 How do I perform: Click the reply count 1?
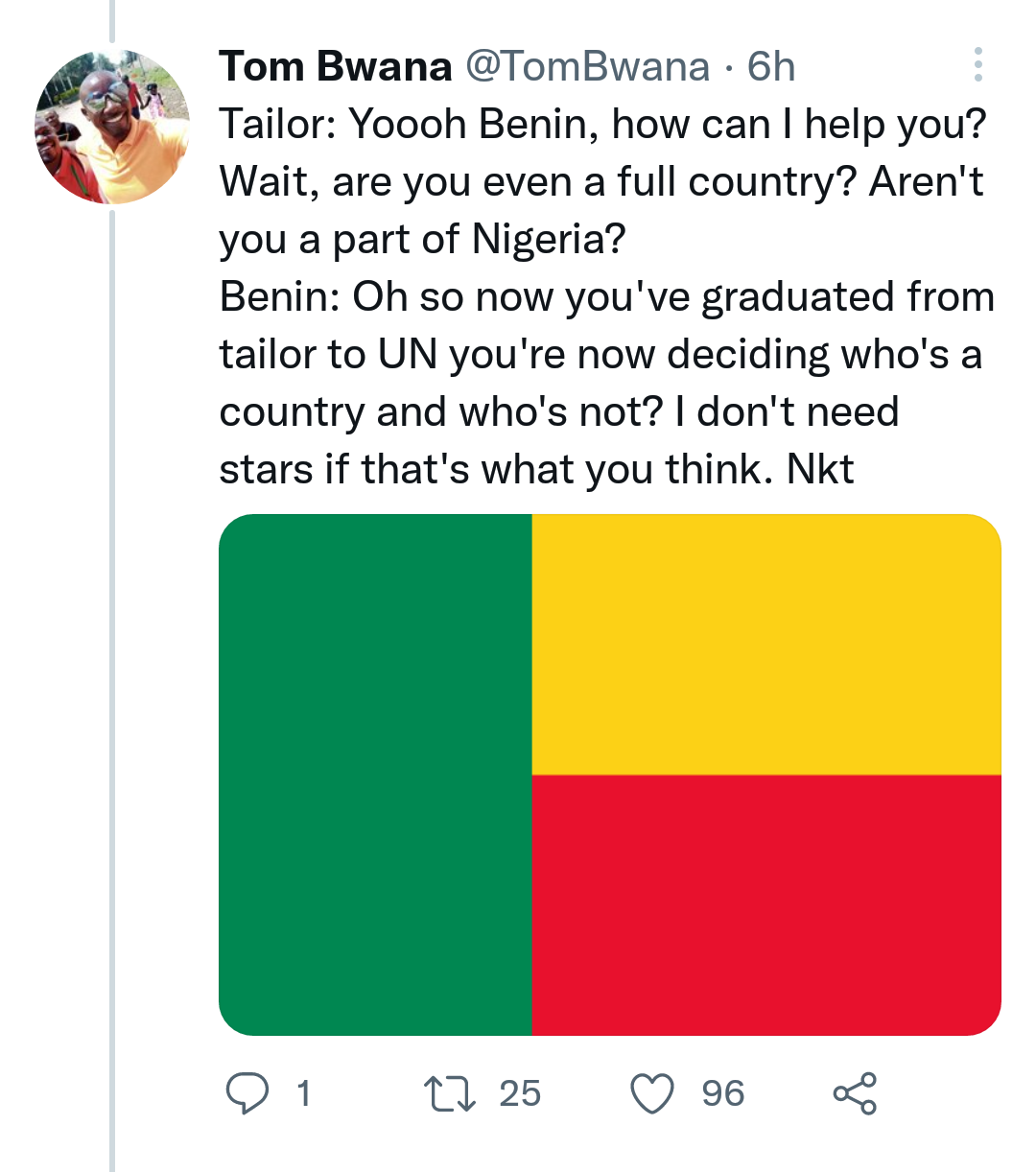point(303,1093)
